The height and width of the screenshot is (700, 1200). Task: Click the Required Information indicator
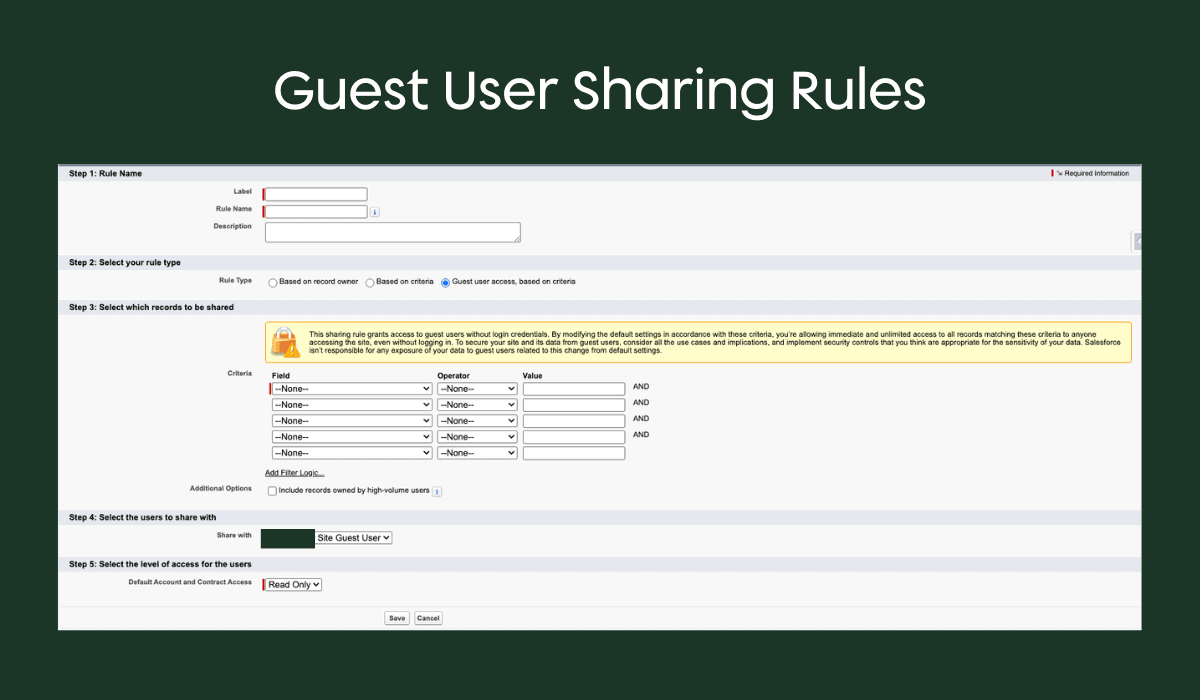pyautogui.click(x=1090, y=172)
